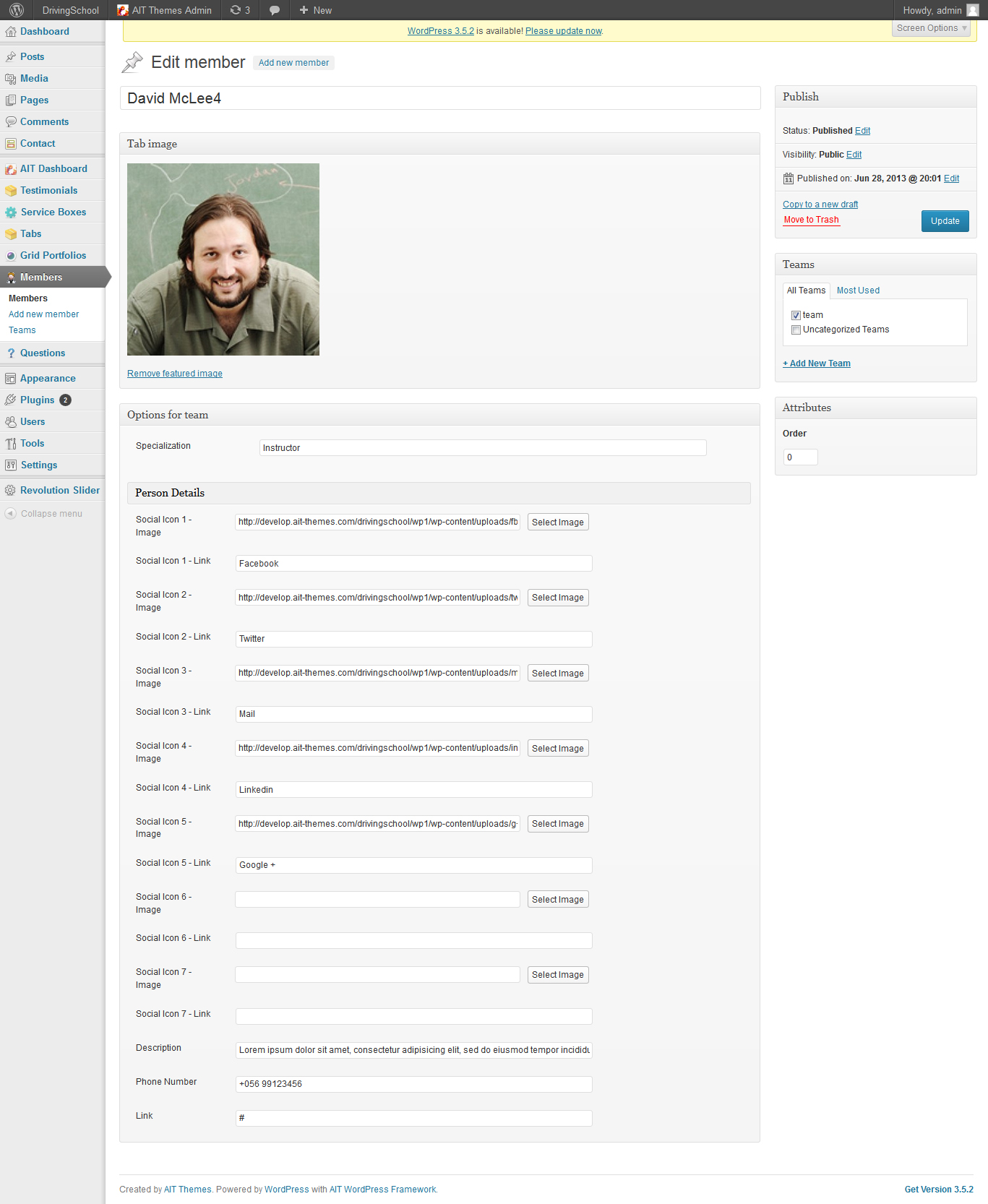Click the Update button
This screenshot has width=988, height=1204.
[945, 221]
